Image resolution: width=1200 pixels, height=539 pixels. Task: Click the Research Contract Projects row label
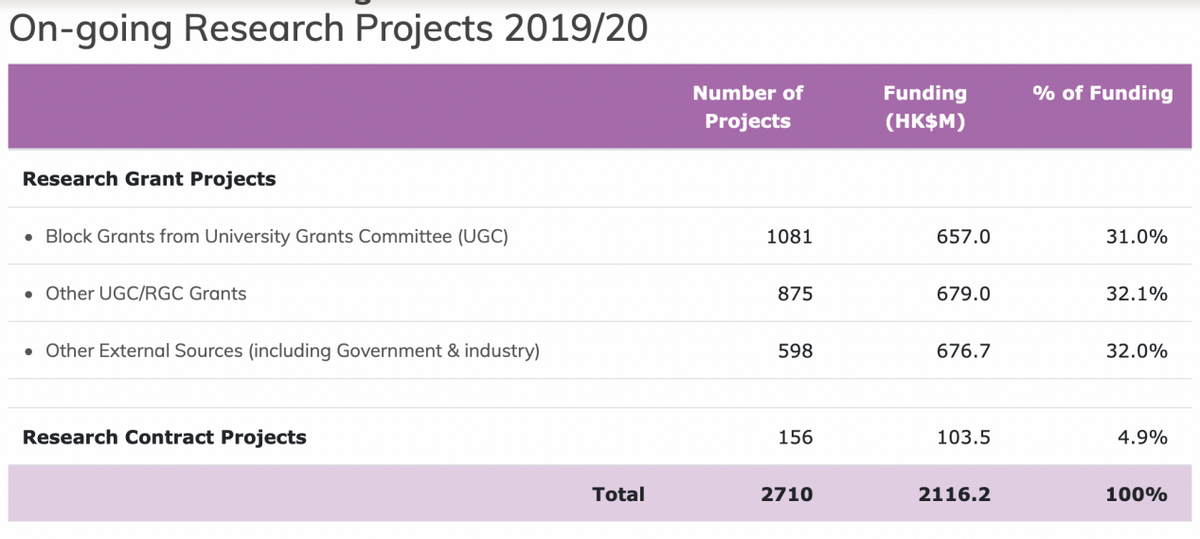click(164, 437)
